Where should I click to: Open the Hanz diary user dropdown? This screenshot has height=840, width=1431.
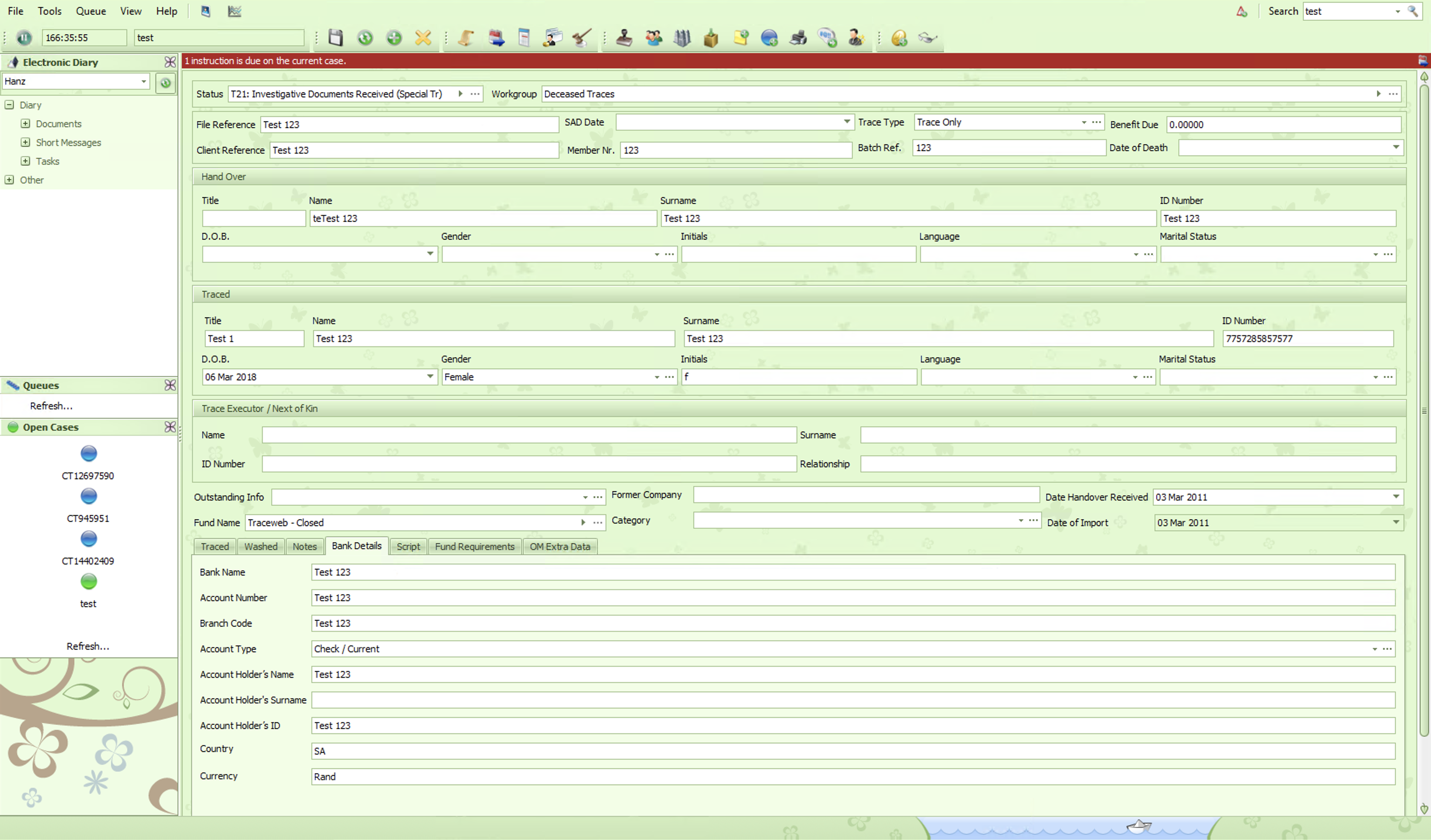(x=144, y=82)
